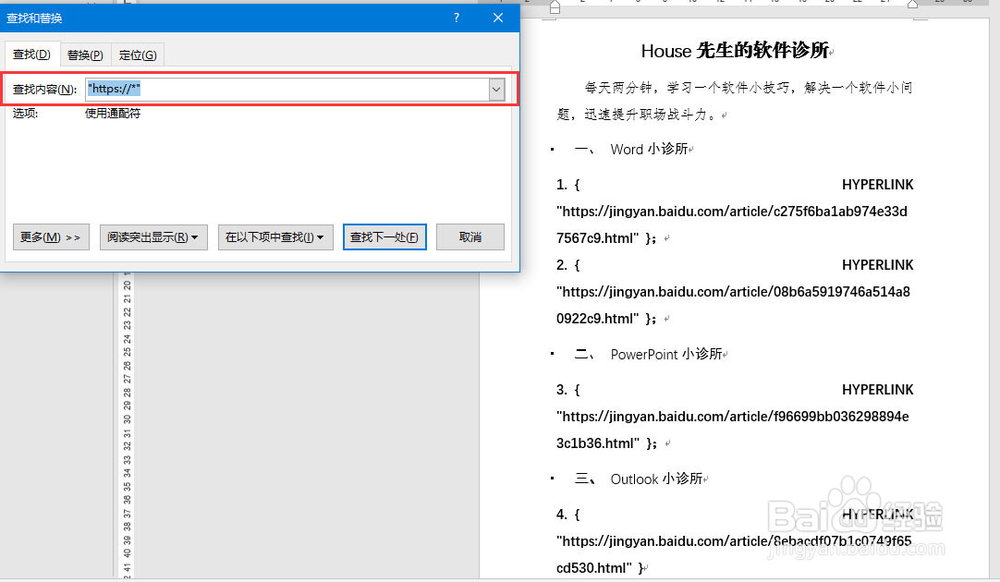Screen dimensions: 1000x582
Task: Click the text 0922c9.html" };
Action: coord(606,319)
